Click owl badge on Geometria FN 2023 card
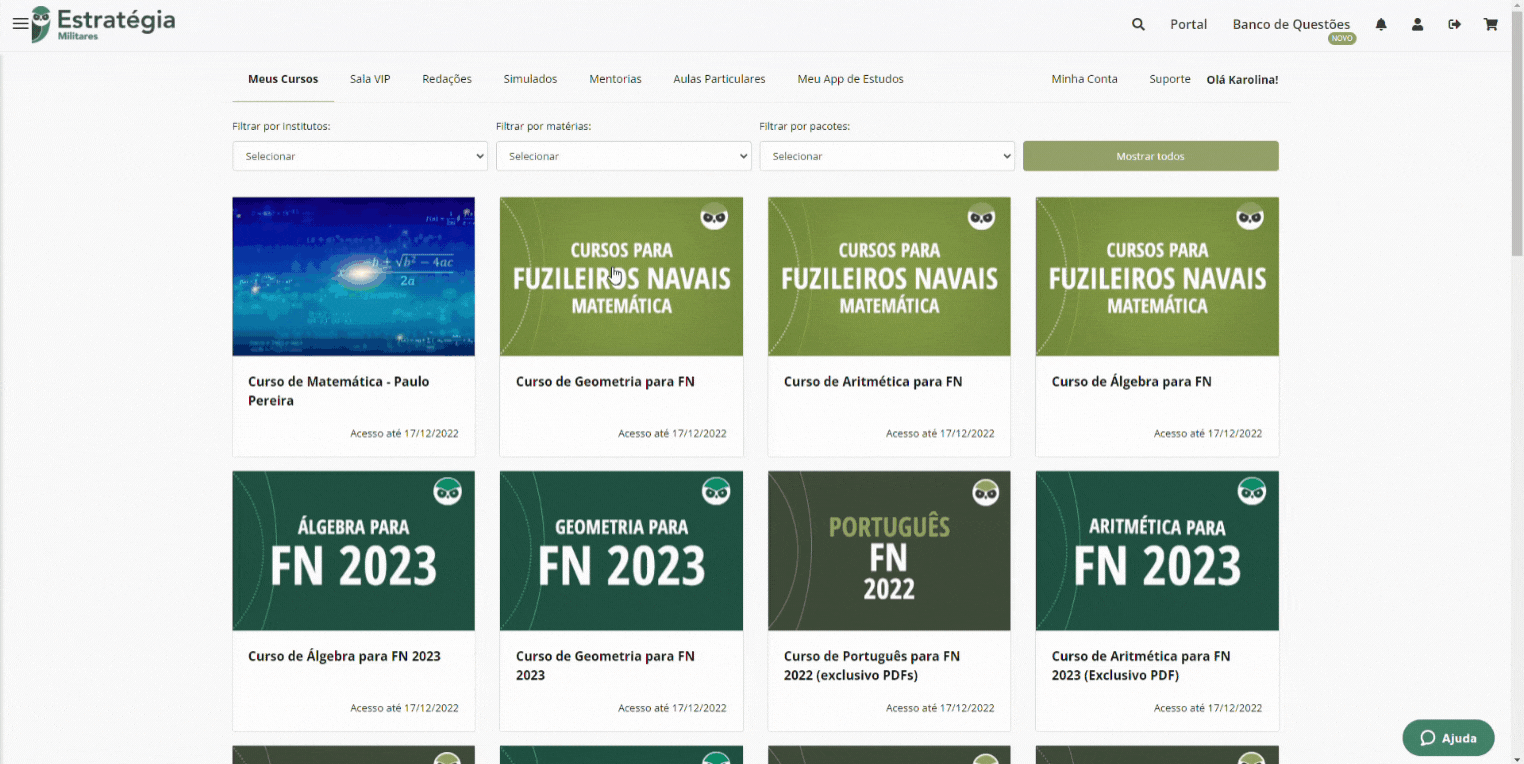The height and width of the screenshot is (764, 1524). click(714, 491)
